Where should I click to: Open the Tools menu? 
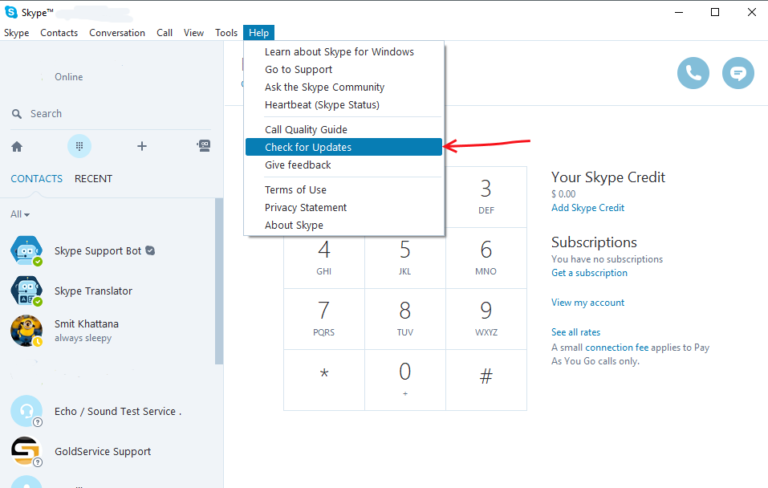[226, 33]
